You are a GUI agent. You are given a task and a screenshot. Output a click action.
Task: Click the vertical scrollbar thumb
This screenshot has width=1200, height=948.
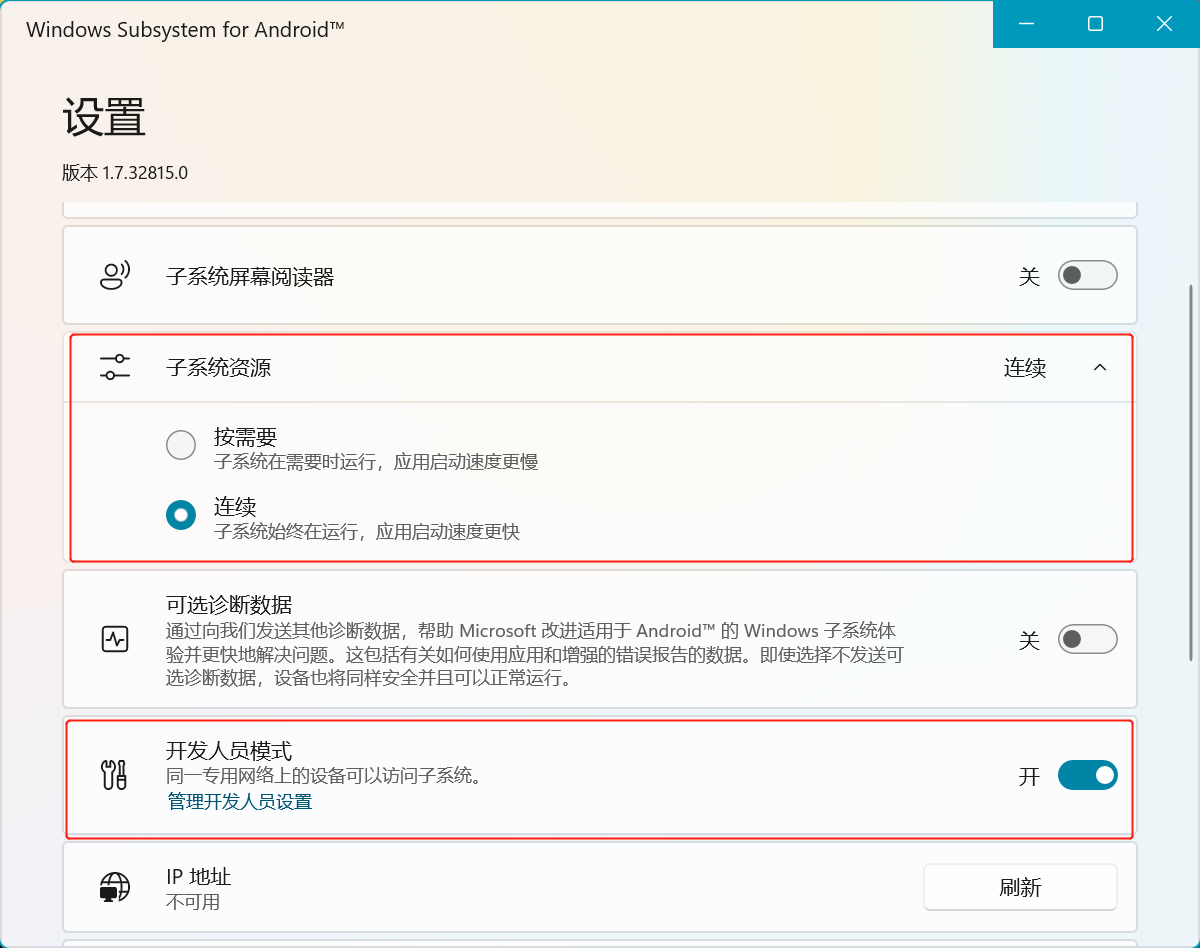pyautogui.click(x=1190, y=472)
